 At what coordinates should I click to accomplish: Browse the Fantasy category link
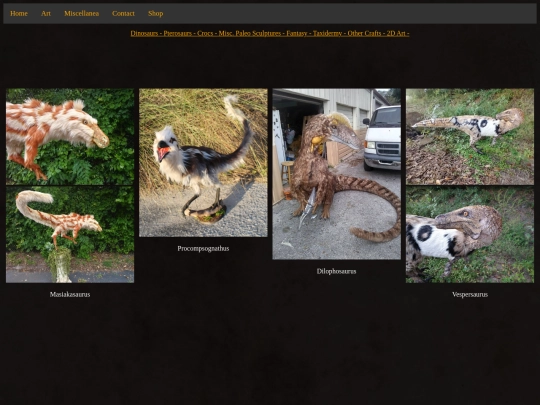pos(297,33)
